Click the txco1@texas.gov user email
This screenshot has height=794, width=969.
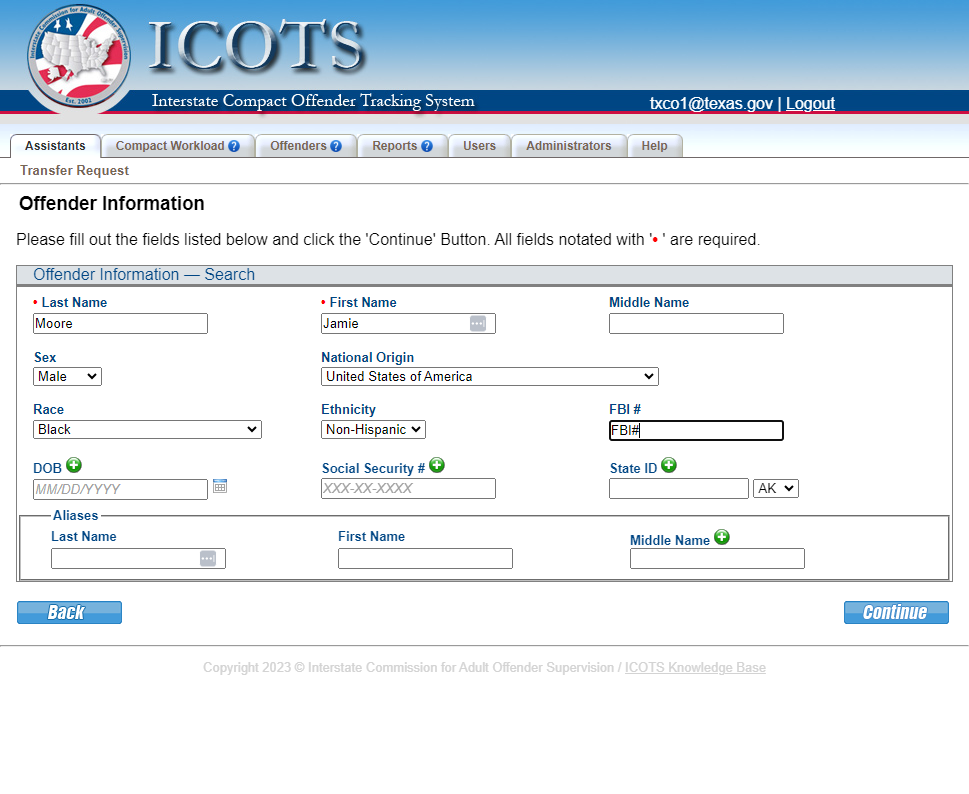[711, 103]
